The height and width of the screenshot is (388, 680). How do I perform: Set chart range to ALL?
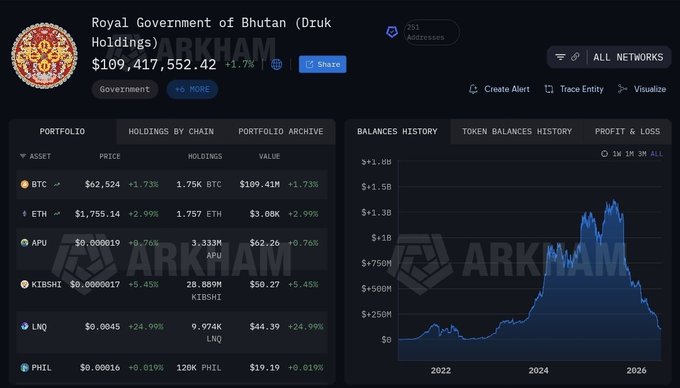pos(657,154)
